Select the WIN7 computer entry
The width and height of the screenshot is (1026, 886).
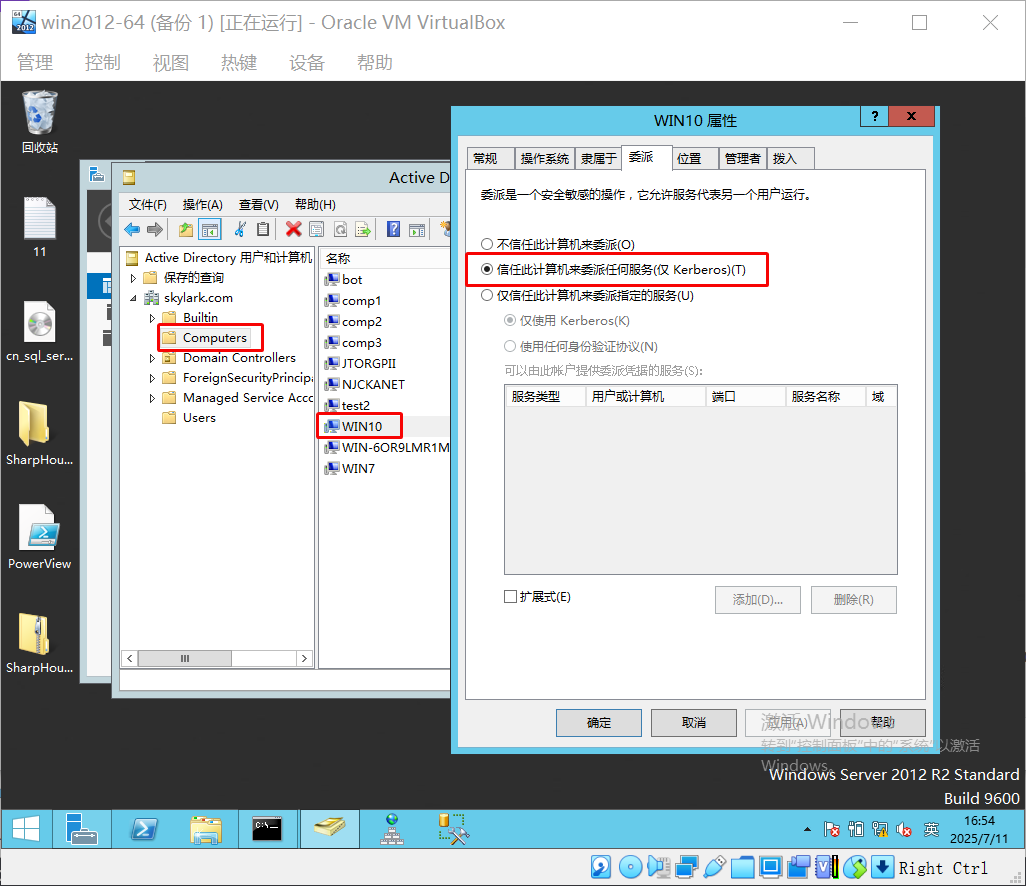358,468
